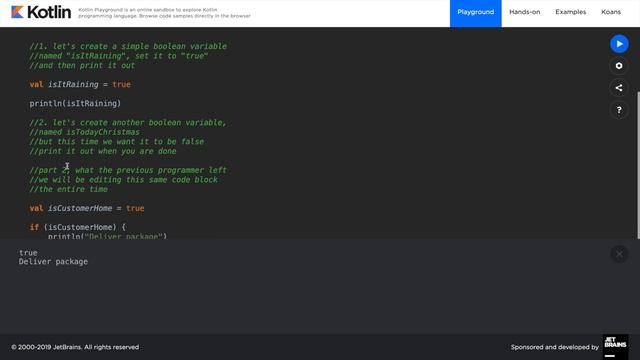
Task: Place cursor on 'val isItRaining = true' line
Action: coord(80,84)
